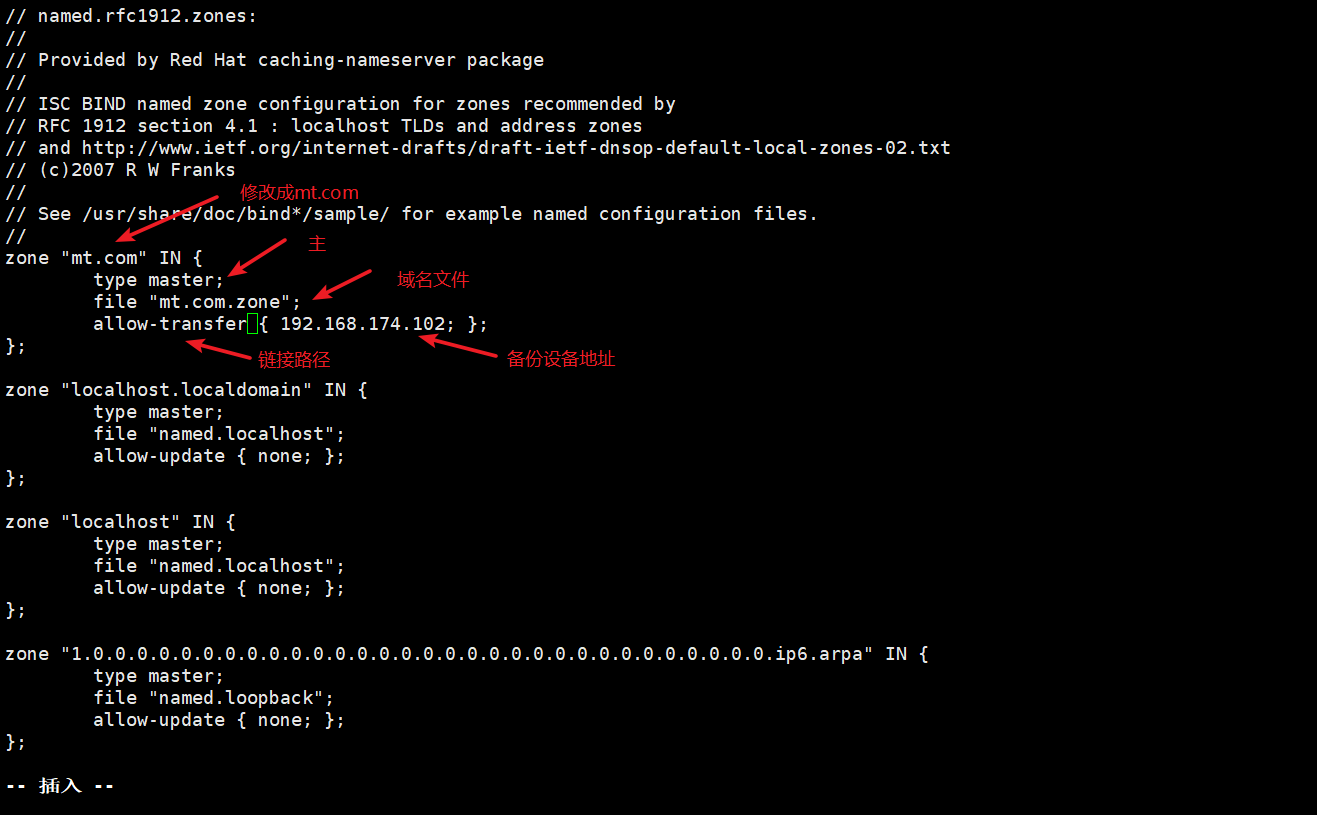This screenshot has width=1317, height=815.
Task: Click the red annotation "域名文件"
Action: coord(433,280)
